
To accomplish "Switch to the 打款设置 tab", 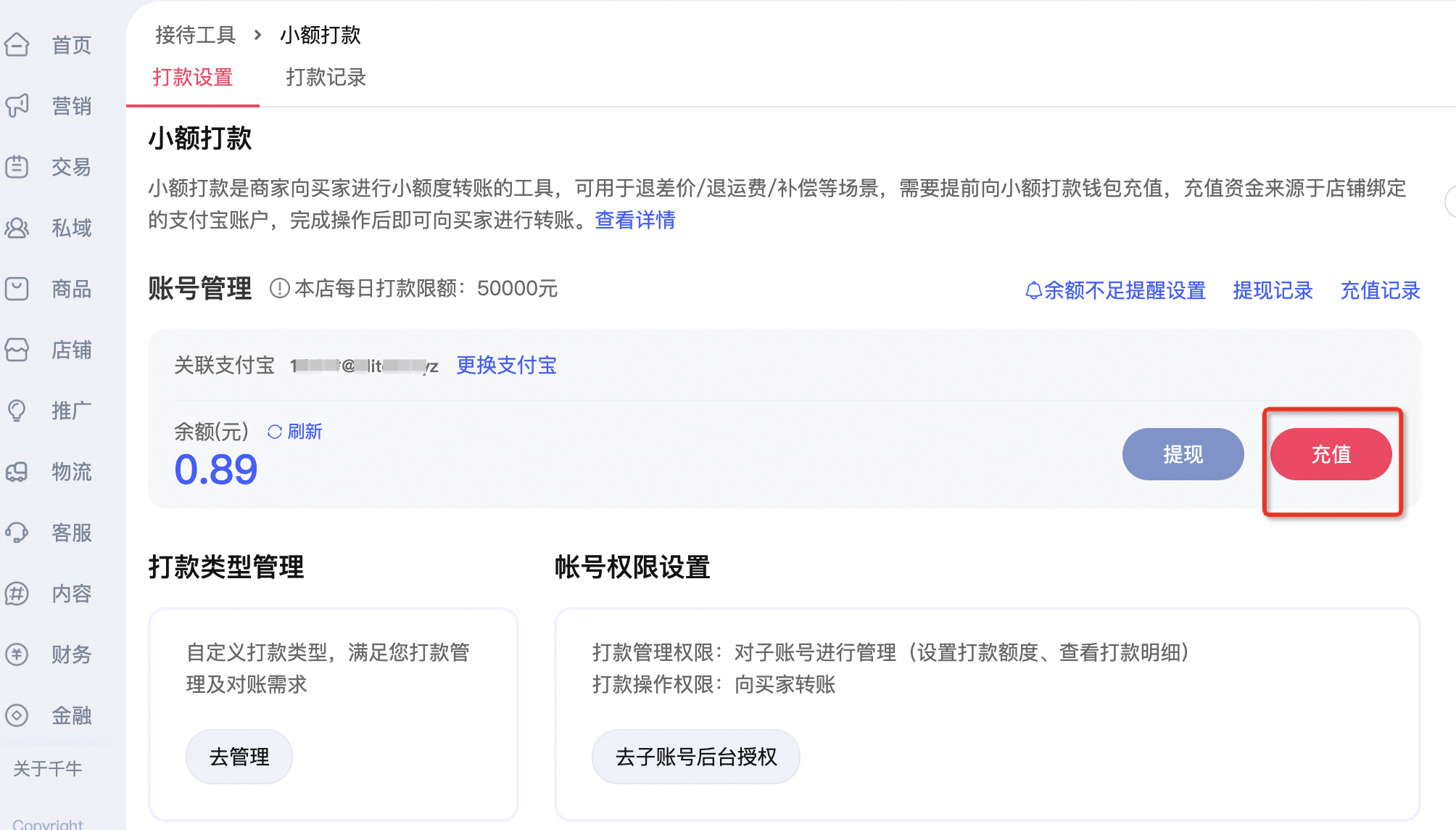I will pyautogui.click(x=193, y=77).
